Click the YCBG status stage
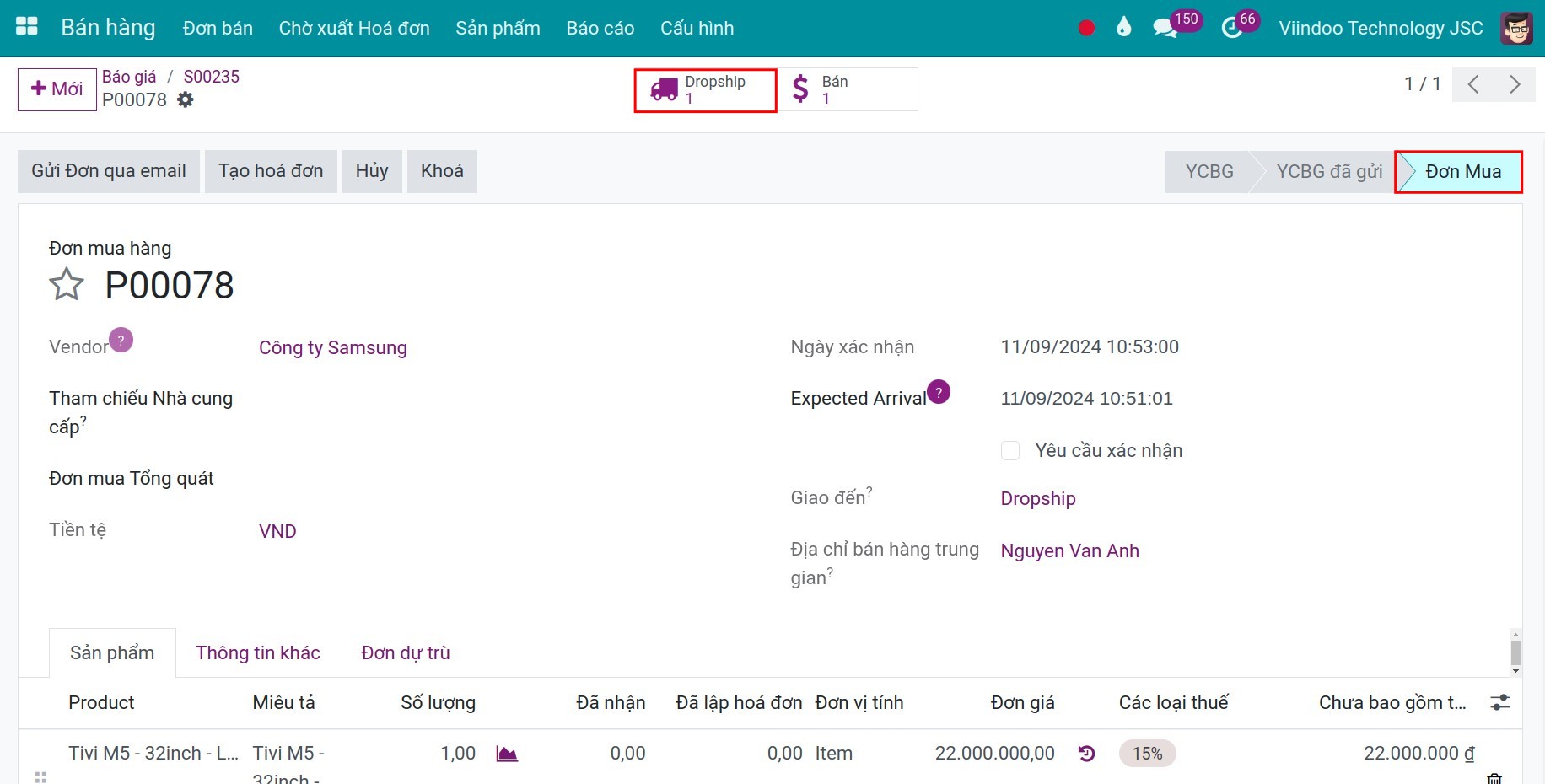The width and height of the screenshot is (1545, 784). pyautogui.click(x=1209, y=172)
